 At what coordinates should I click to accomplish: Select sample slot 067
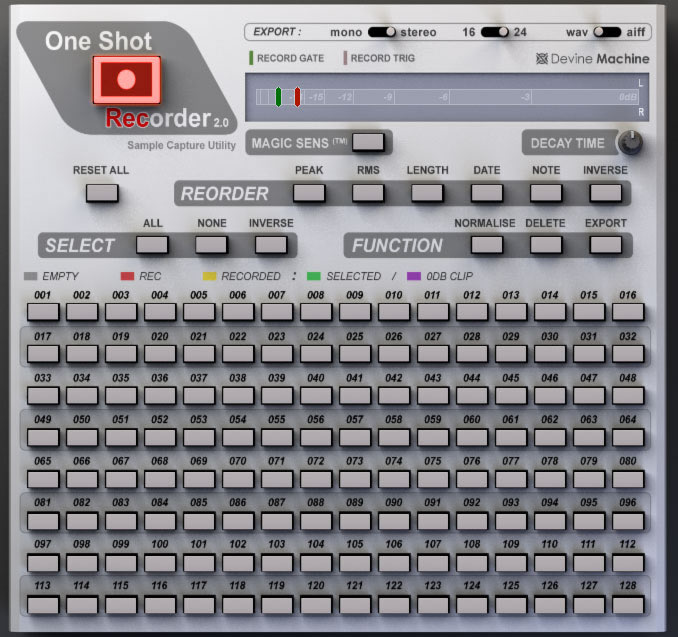coord(121,479)
